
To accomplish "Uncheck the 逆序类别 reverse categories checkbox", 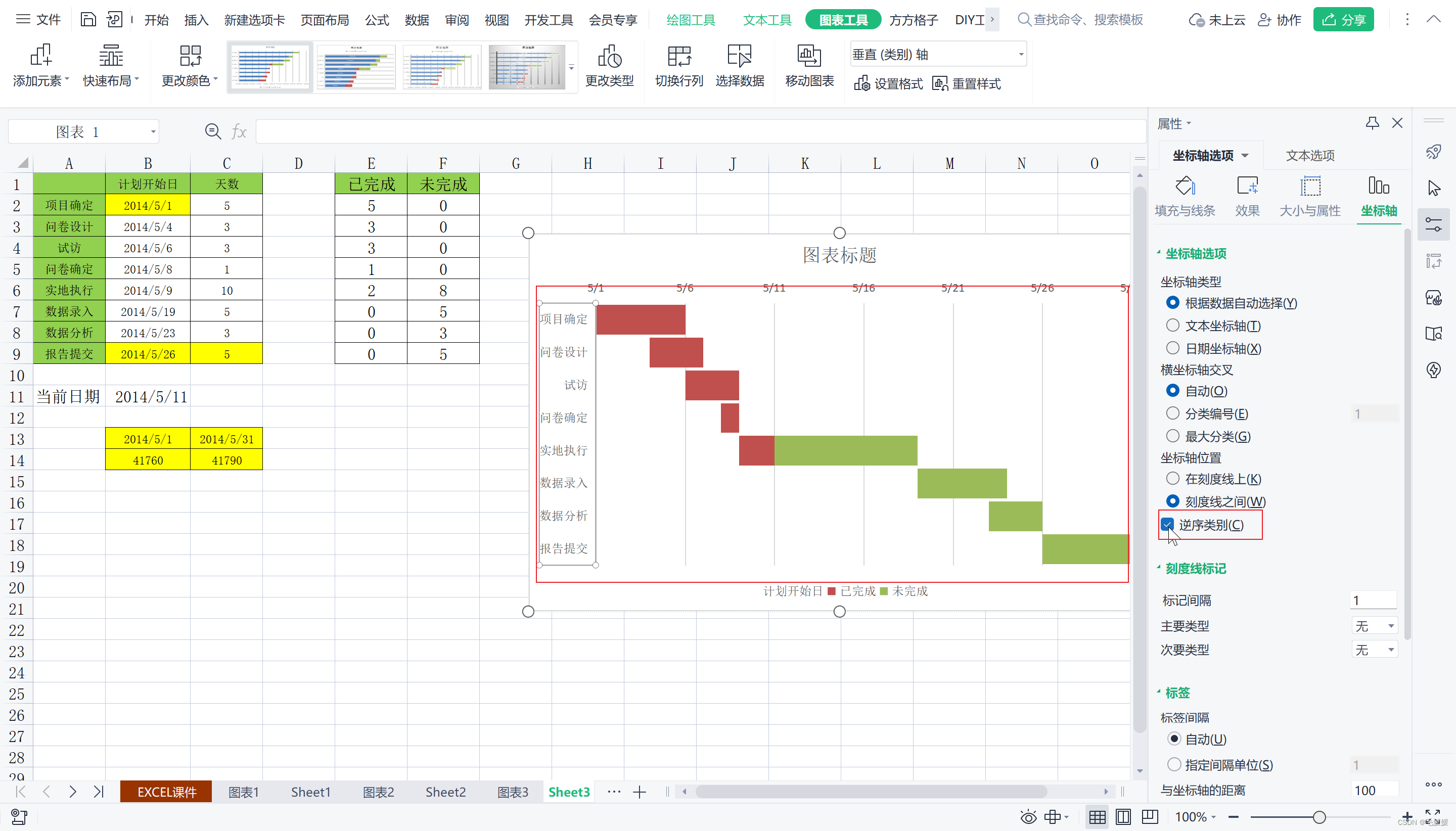I will tap(1167, 525).
